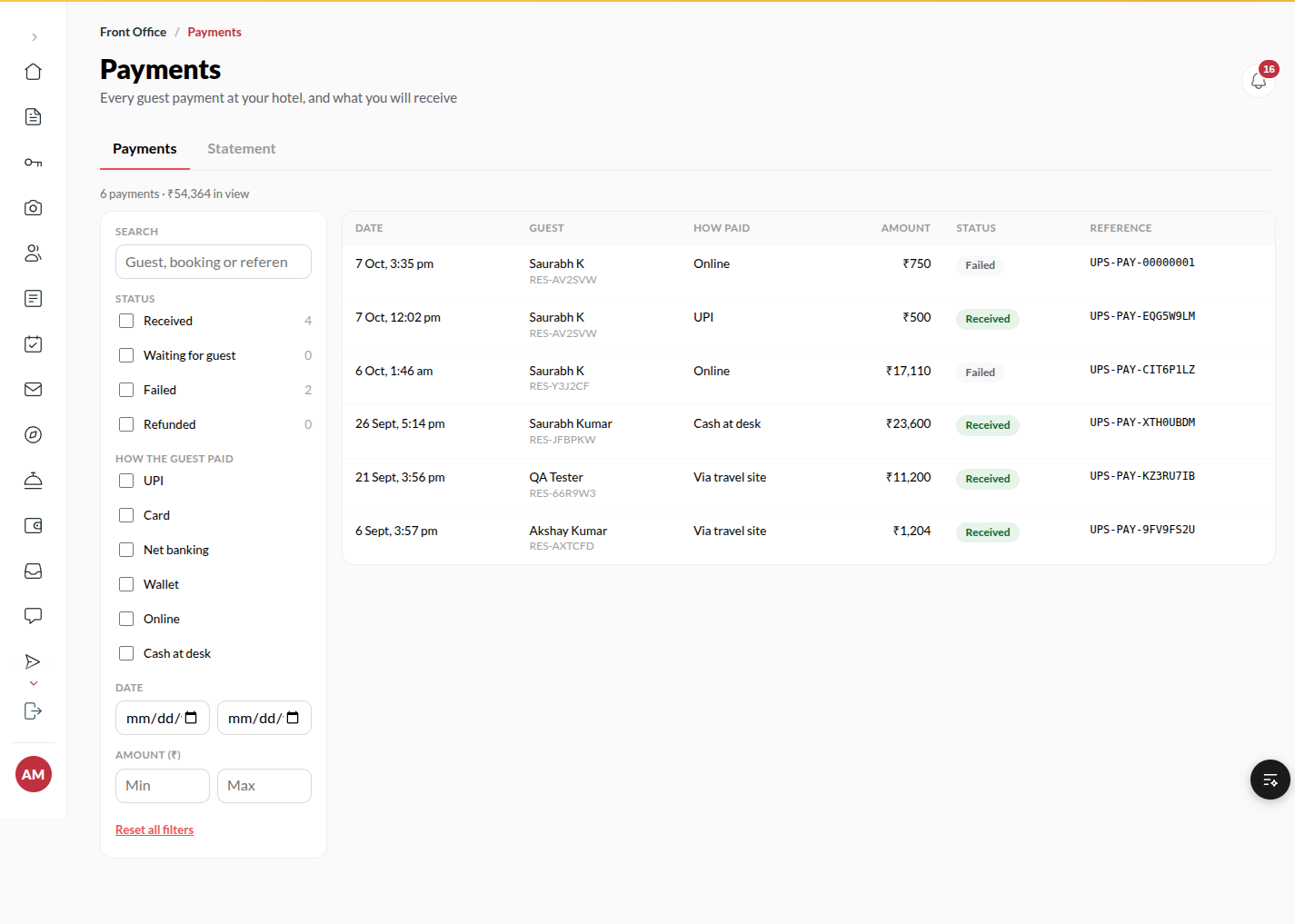Screen dimensions: 1295x924
Task: Click the Min amount field
Action: point(163,786)
